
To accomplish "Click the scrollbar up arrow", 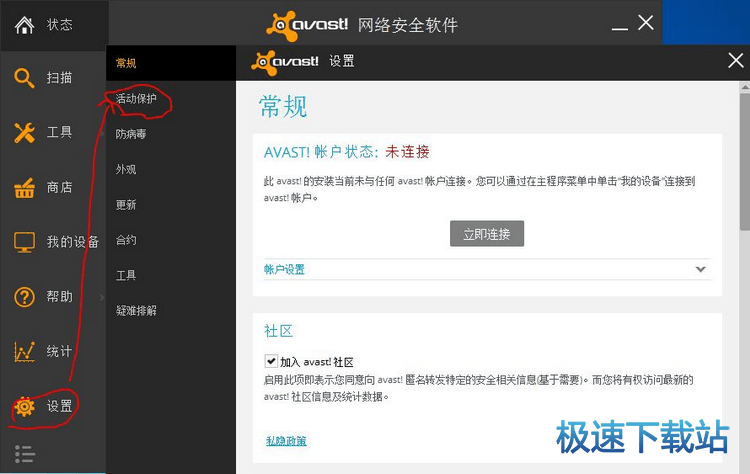I will pyautogui.click(x=745, y=87).
